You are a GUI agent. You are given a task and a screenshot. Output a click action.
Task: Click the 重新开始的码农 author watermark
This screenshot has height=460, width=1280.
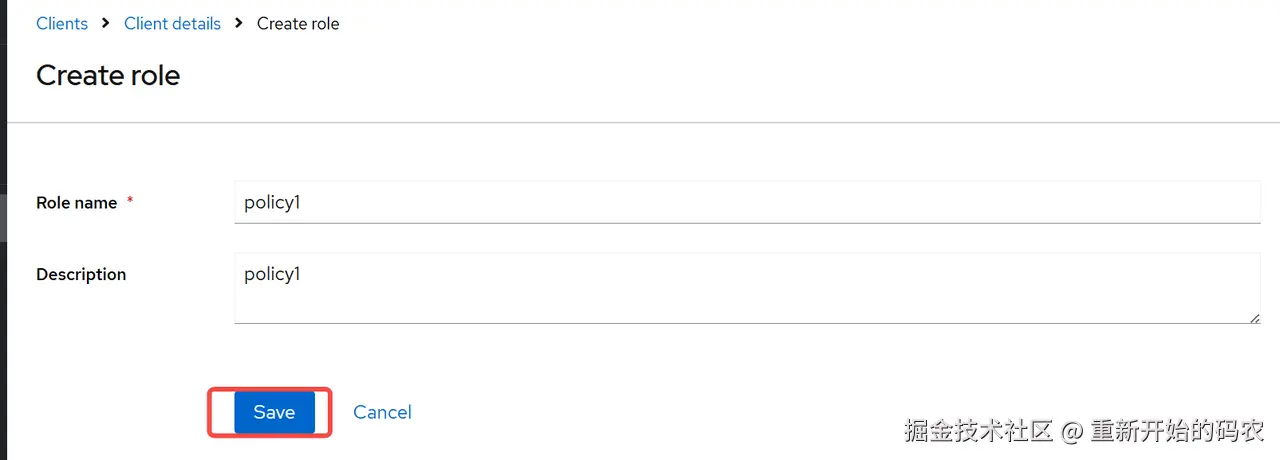click(1177, 431)
